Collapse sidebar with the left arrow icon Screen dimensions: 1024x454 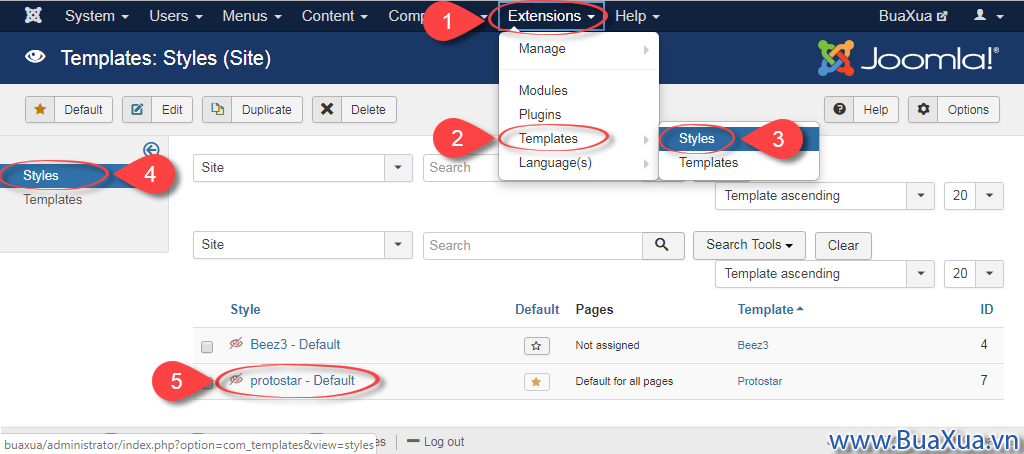coord(151,150)
